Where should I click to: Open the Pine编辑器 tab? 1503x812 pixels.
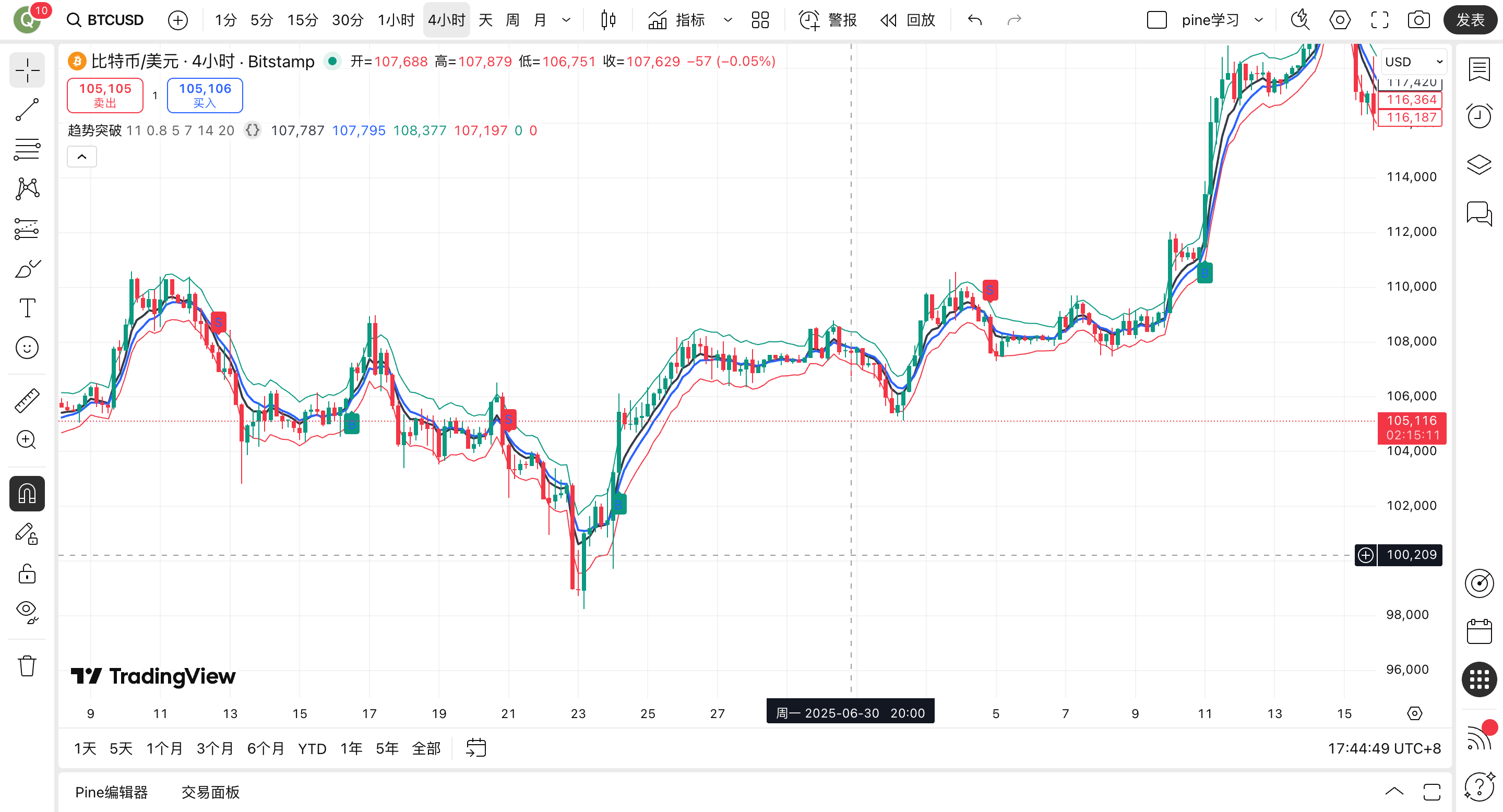point(112,792)
